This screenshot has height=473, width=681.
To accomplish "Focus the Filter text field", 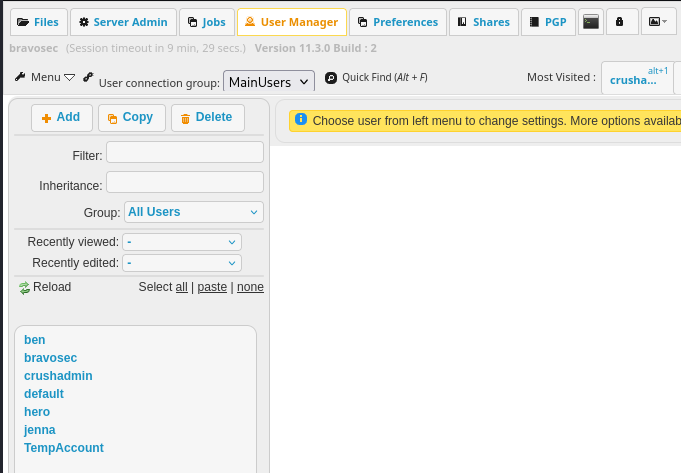I will [184, 152].
